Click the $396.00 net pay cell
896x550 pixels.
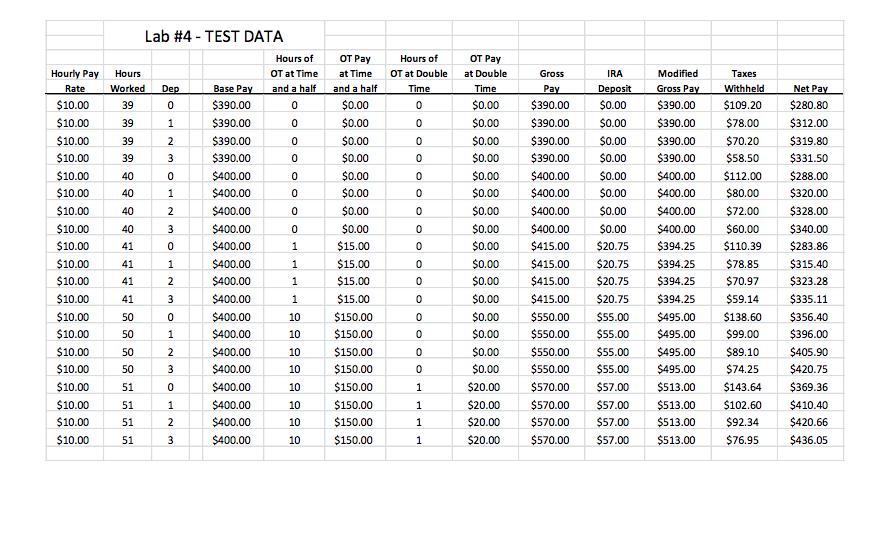click(x=809, y=334)
